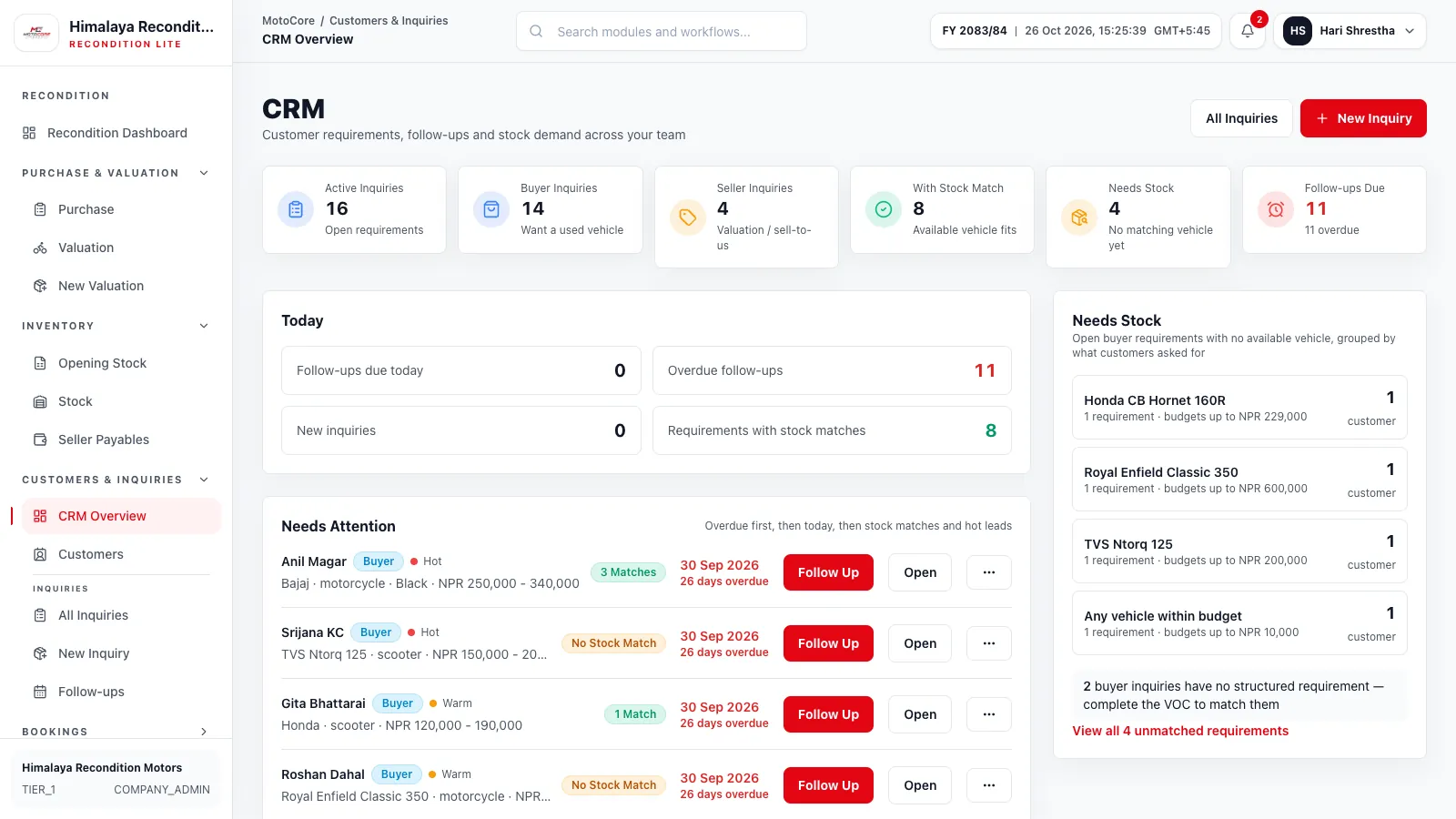
Task: Go to Follow-ups in sidebar
Action: coord(121,692)
